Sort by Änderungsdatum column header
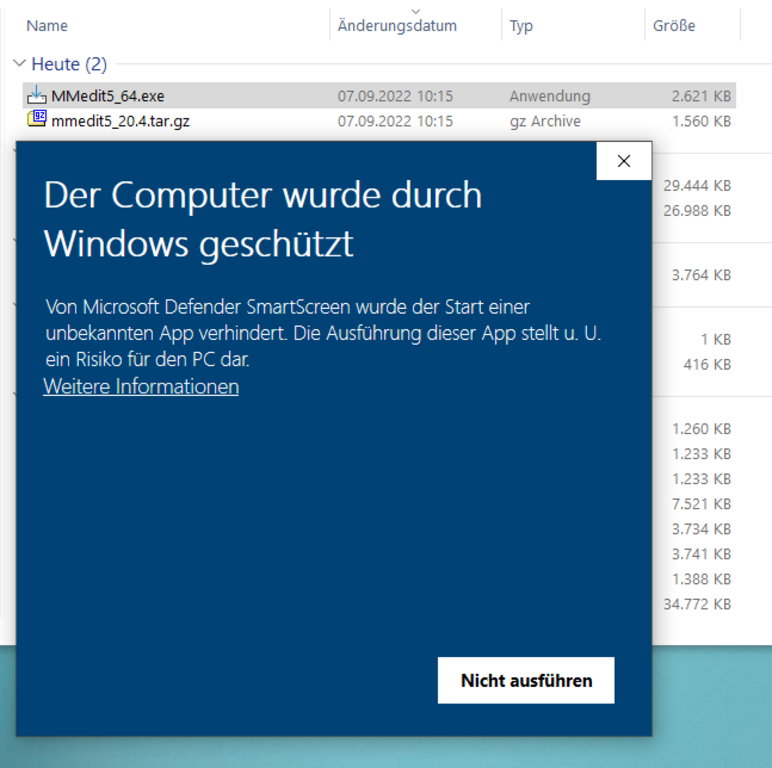Image resolution: width=772 pixels, height=768 pixels. [x=397, y=25]
